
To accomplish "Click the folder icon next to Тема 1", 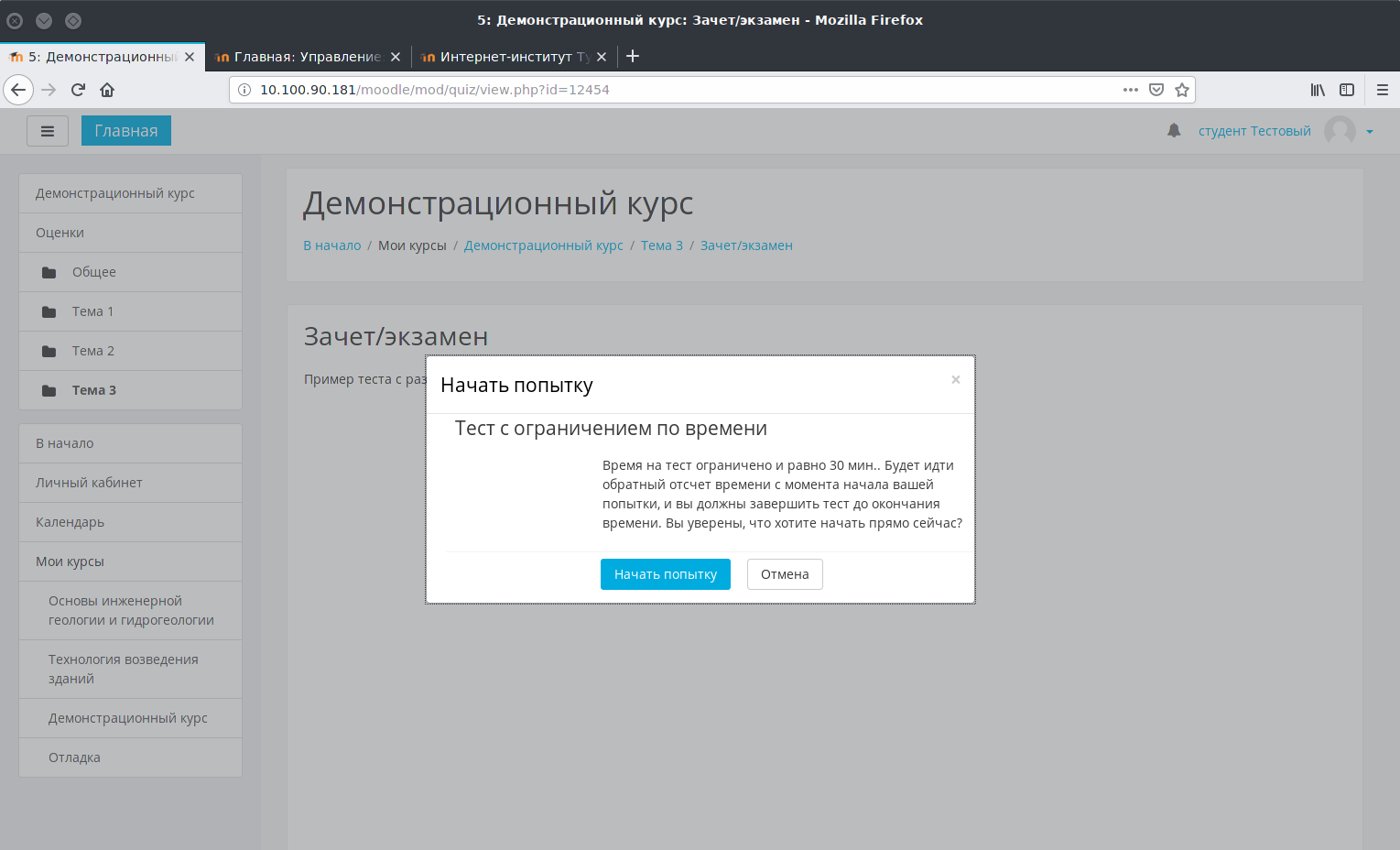I will 49,311.
